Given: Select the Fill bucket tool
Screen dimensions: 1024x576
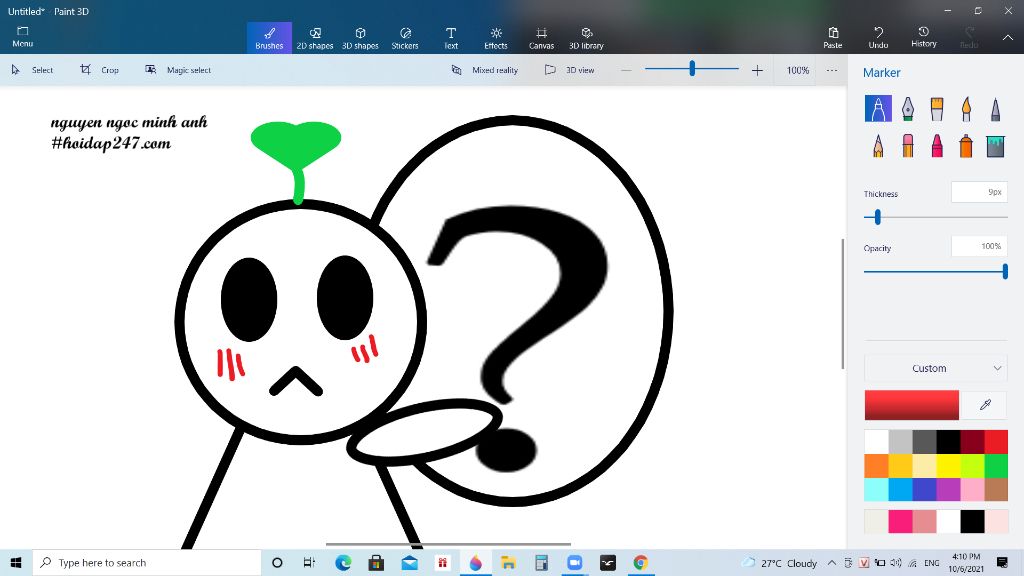Looking at the screenshot, I should [x=995, y=145].
